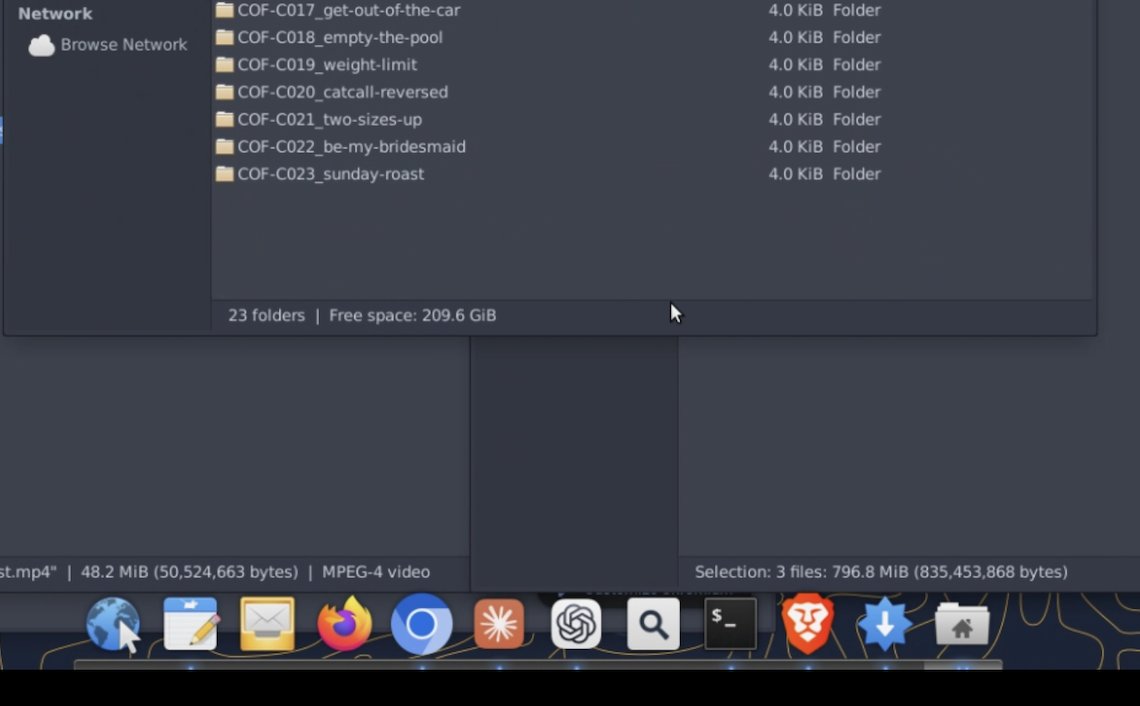Image resolution: width=1140 pixels, height=706 pixels.
Task: Launch Firefox from the dock
Action: click(345, 624)
